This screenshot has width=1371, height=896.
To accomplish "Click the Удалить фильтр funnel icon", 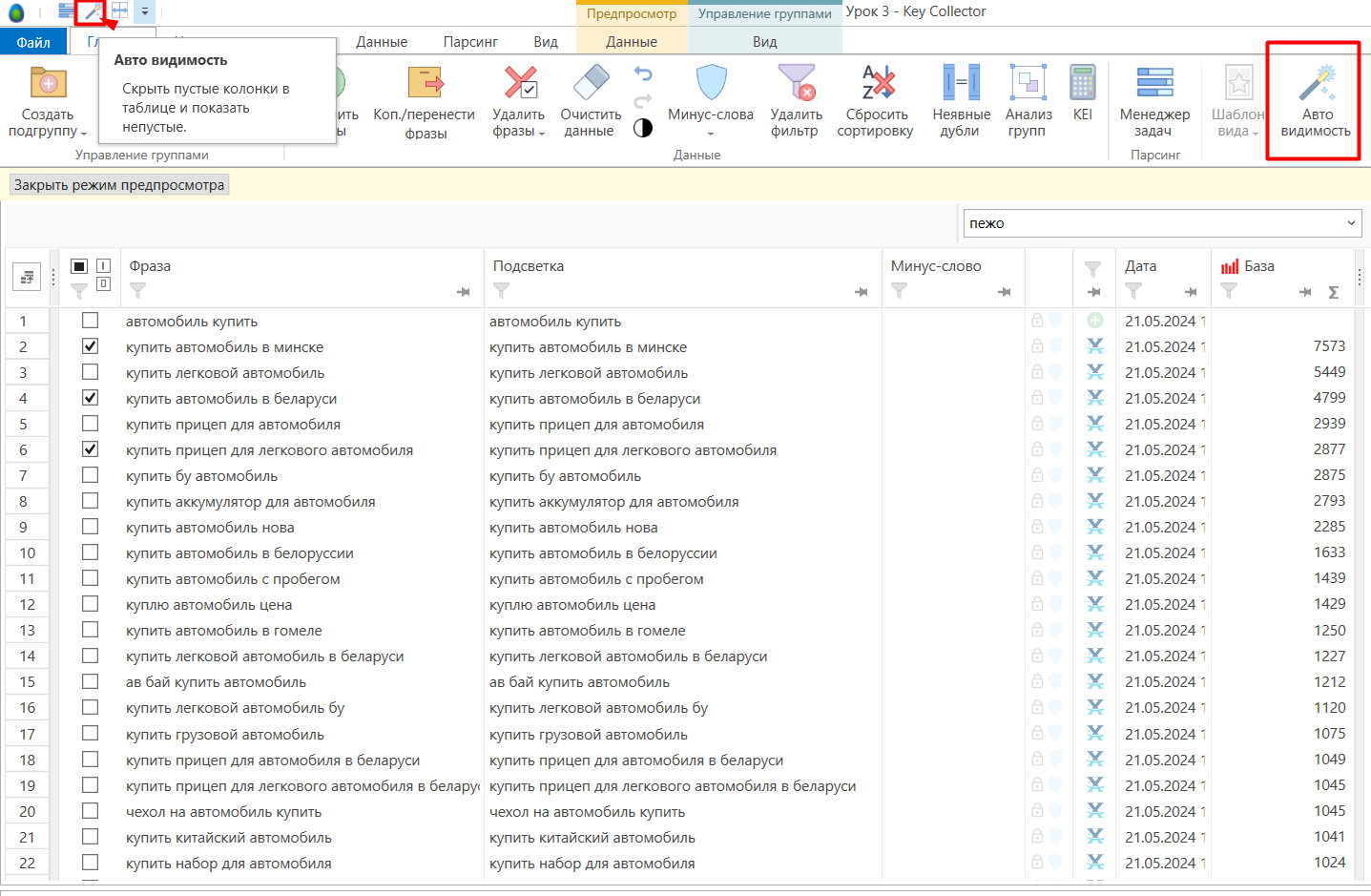I will [797, 83].
